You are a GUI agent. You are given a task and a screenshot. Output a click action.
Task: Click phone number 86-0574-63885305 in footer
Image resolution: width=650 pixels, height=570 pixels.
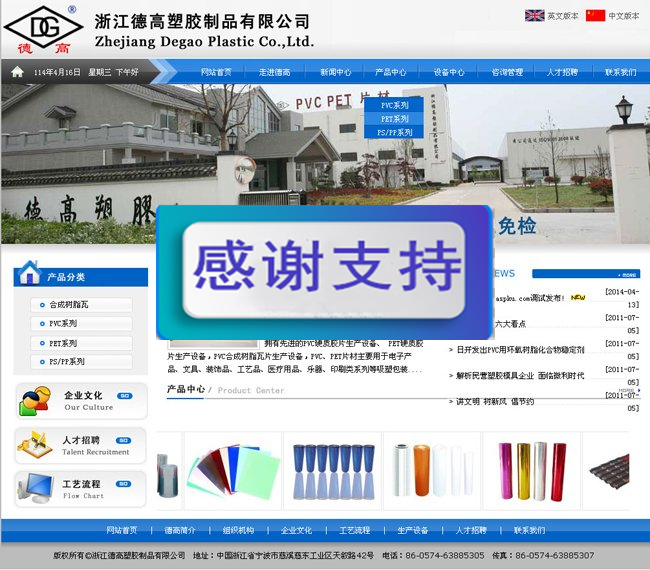tap(445, 555)
